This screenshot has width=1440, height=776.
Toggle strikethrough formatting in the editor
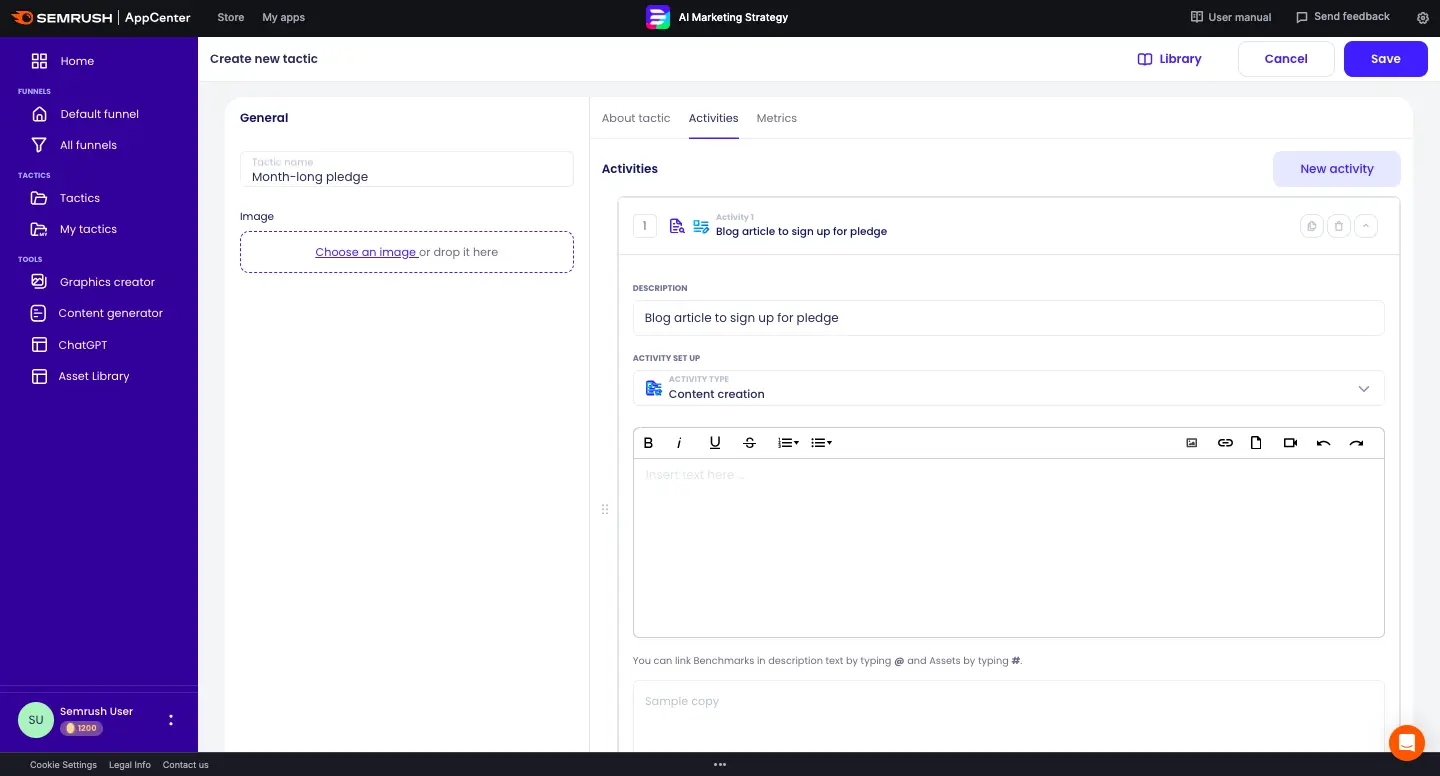pos(749,443)
